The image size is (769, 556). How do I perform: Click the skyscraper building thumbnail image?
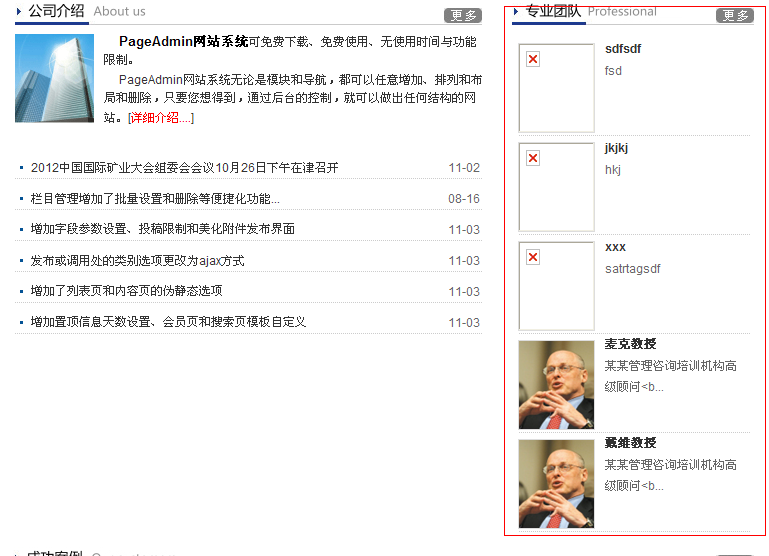54,78
